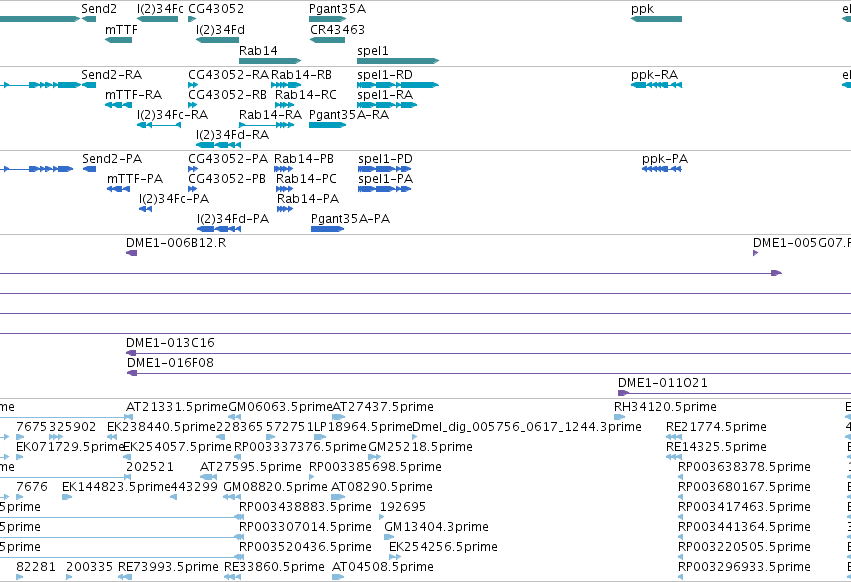This screenshot has width=851, height=582.
Task: Click the ppk-RA transcript label
Action: tap(655, 74)
